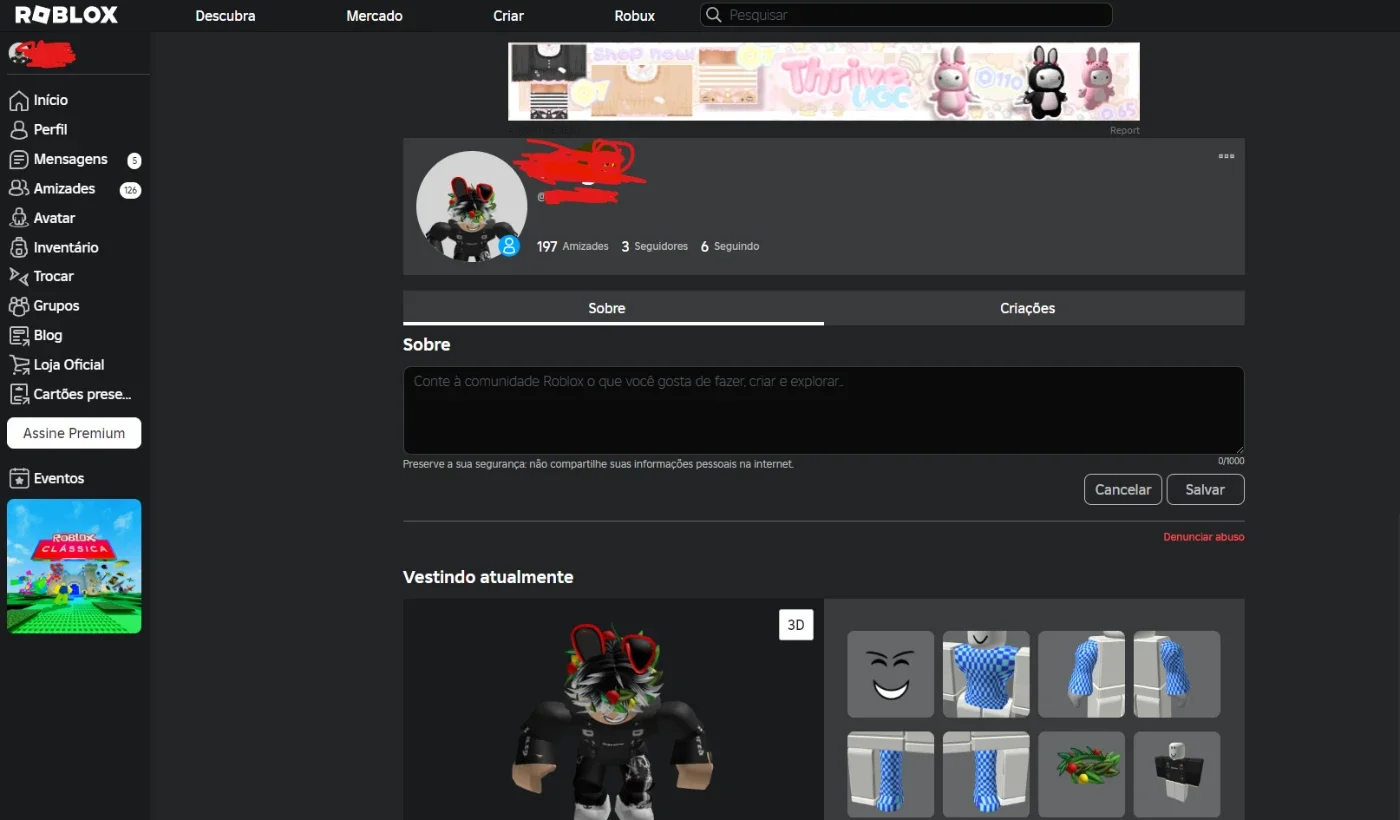View the 197 Amizades list
This screenshot has width=1400, height=820.
572,246
